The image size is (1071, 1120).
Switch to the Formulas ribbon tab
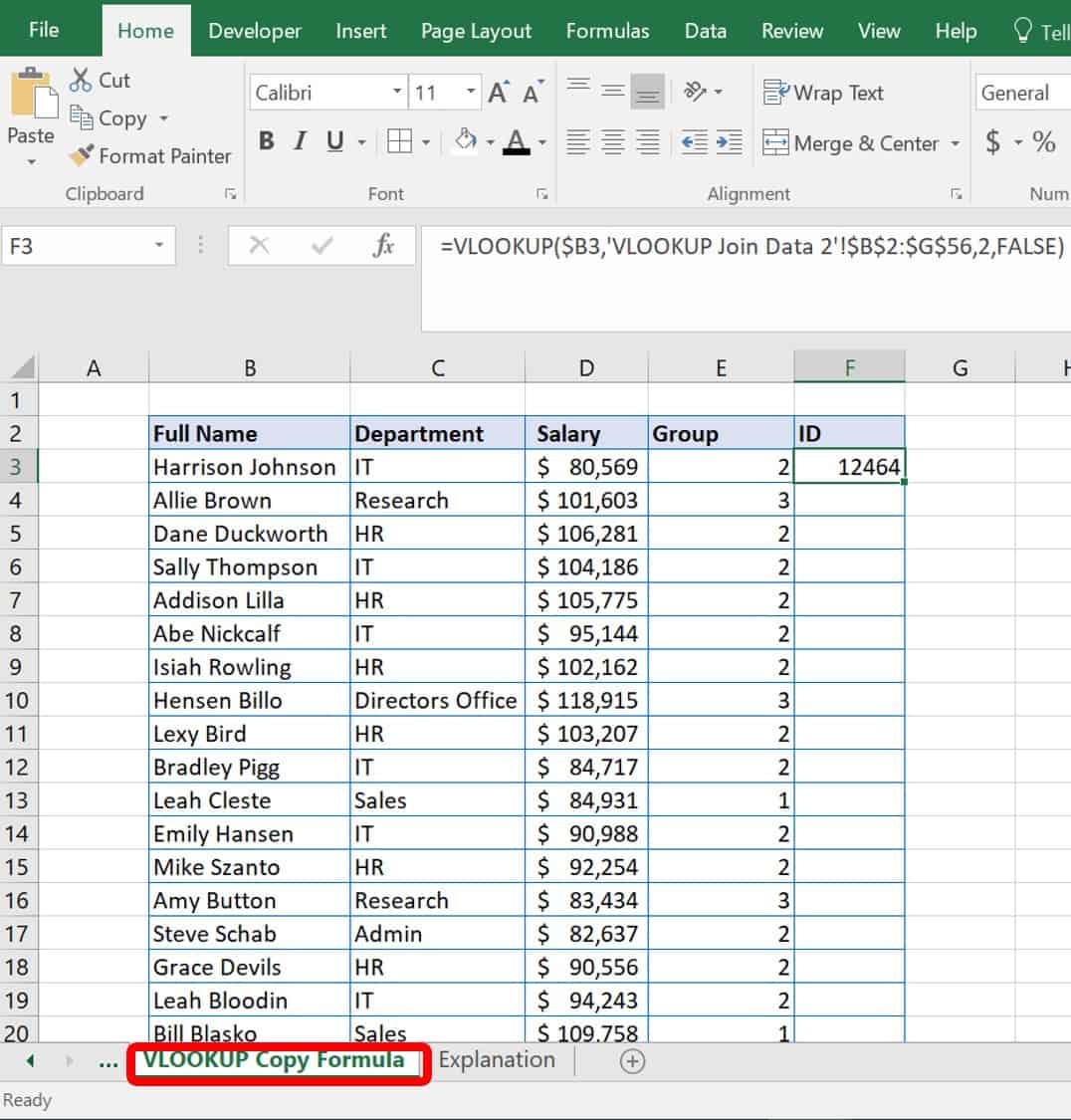coord(607,31)
